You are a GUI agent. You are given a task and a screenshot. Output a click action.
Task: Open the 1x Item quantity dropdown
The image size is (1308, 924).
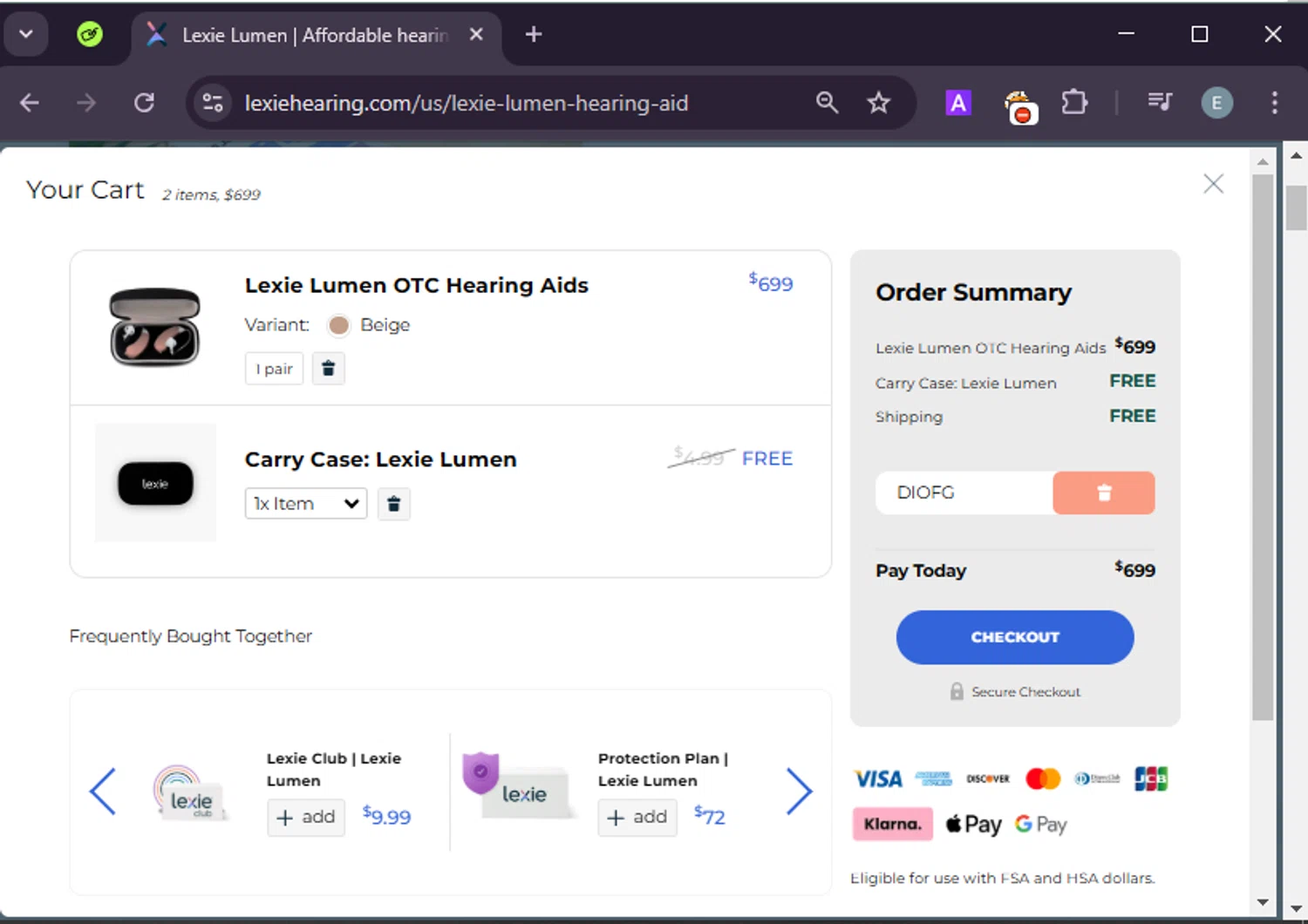pyautogui.click(x=306, y=504)
